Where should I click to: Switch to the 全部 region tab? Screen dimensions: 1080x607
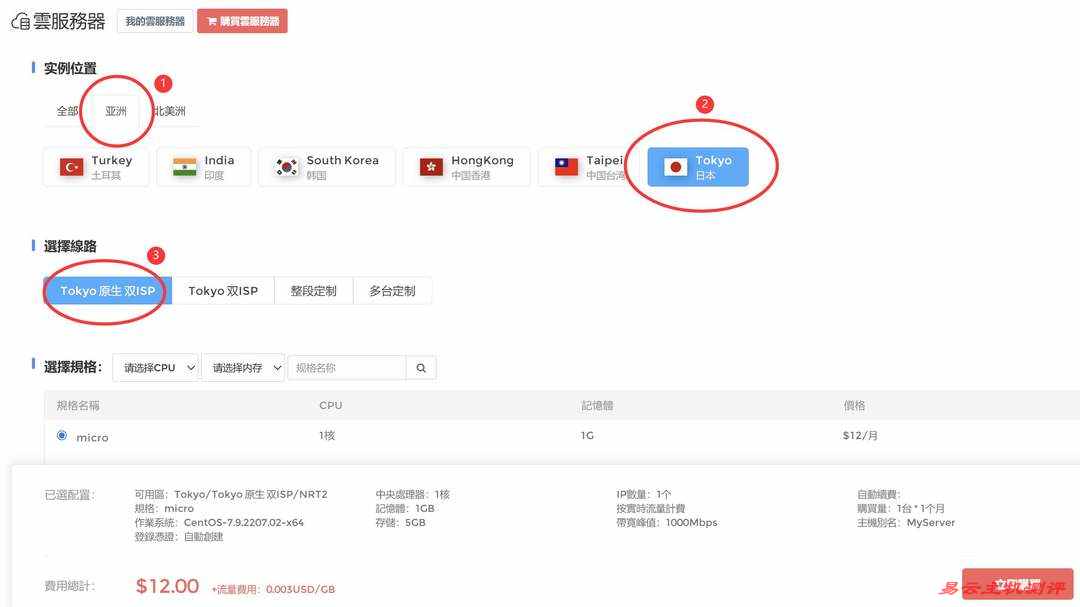click(x=67, y=111)
